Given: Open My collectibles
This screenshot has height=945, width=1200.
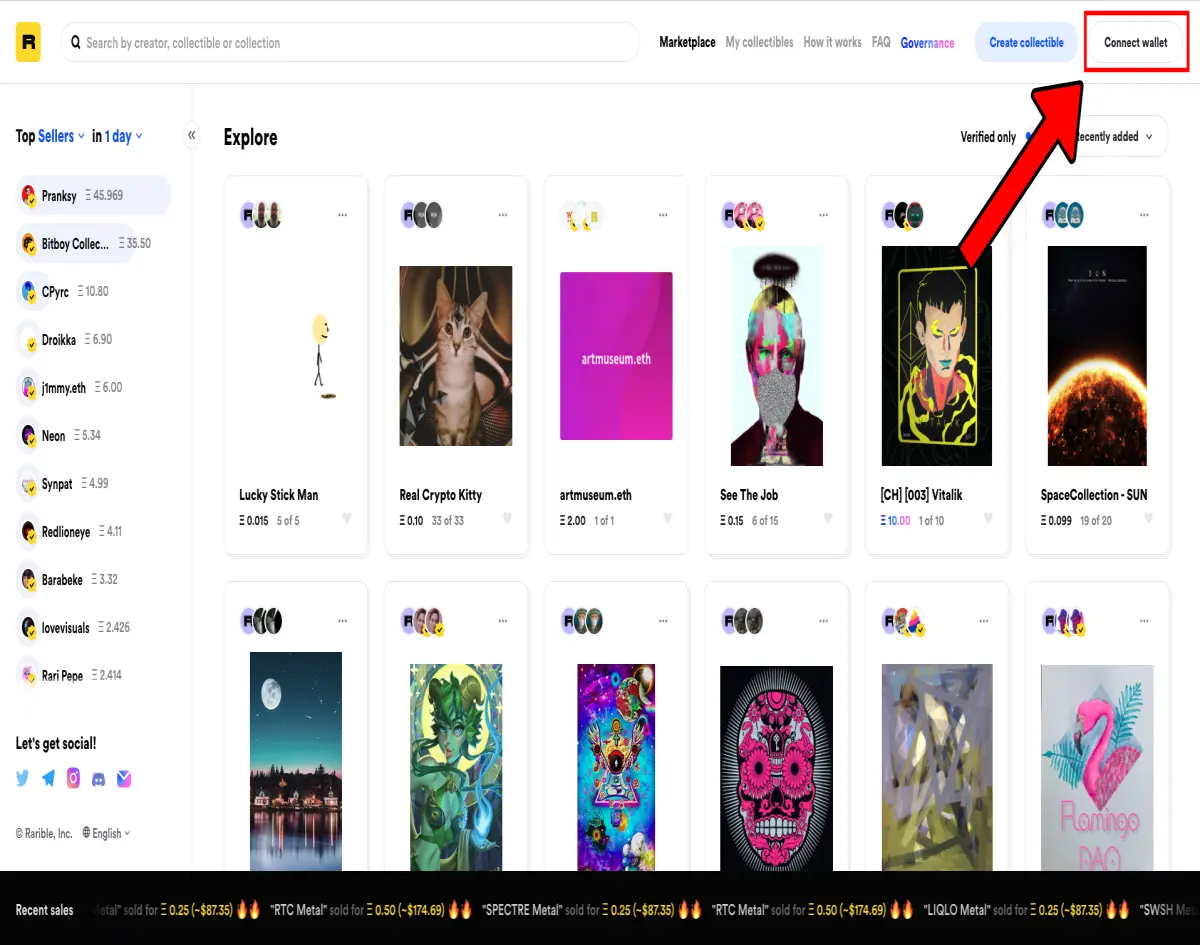Looking at the screenshot, I should point(759,42).
